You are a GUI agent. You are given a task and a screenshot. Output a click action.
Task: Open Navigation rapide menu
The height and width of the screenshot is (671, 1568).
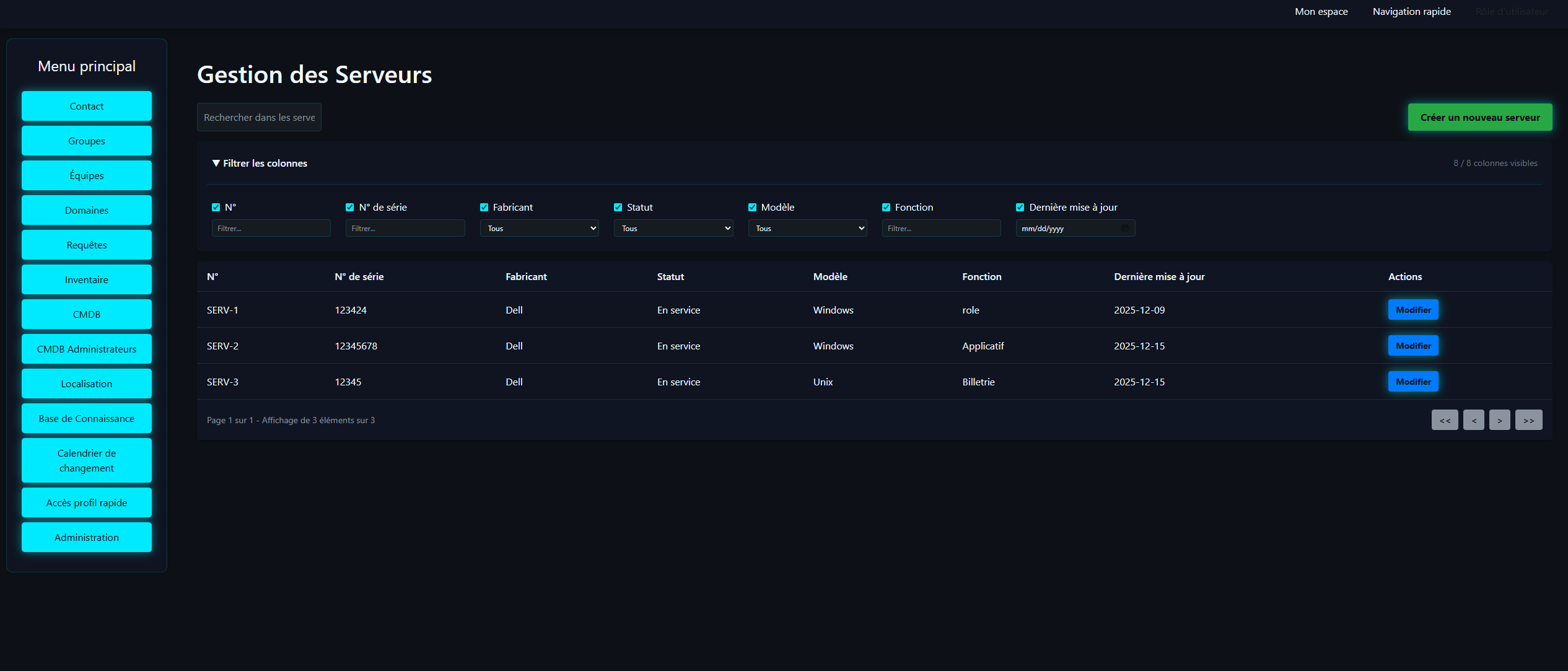[x=1411, y=11]
